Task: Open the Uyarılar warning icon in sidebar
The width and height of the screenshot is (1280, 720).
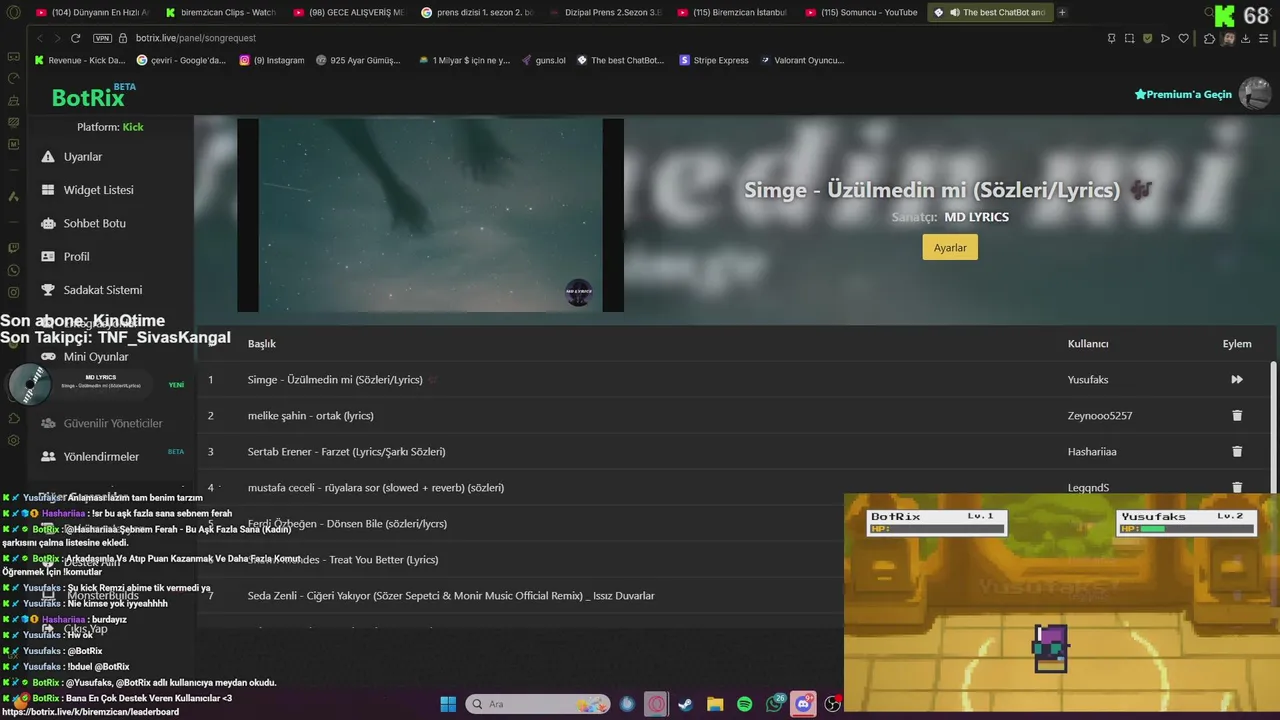Action: point(48,157)
